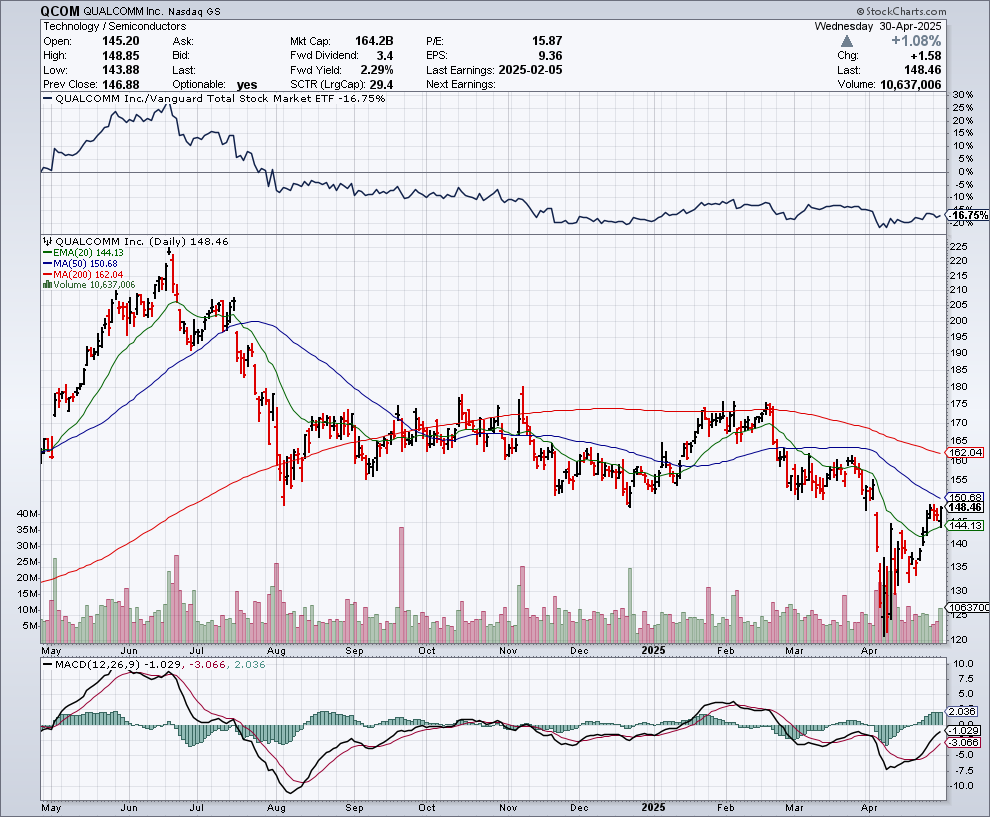Image resolution: width=990 pixels, height=817 pixels.
Task: Click the green EMA(20) line swatch
Action: click(47, 253)
